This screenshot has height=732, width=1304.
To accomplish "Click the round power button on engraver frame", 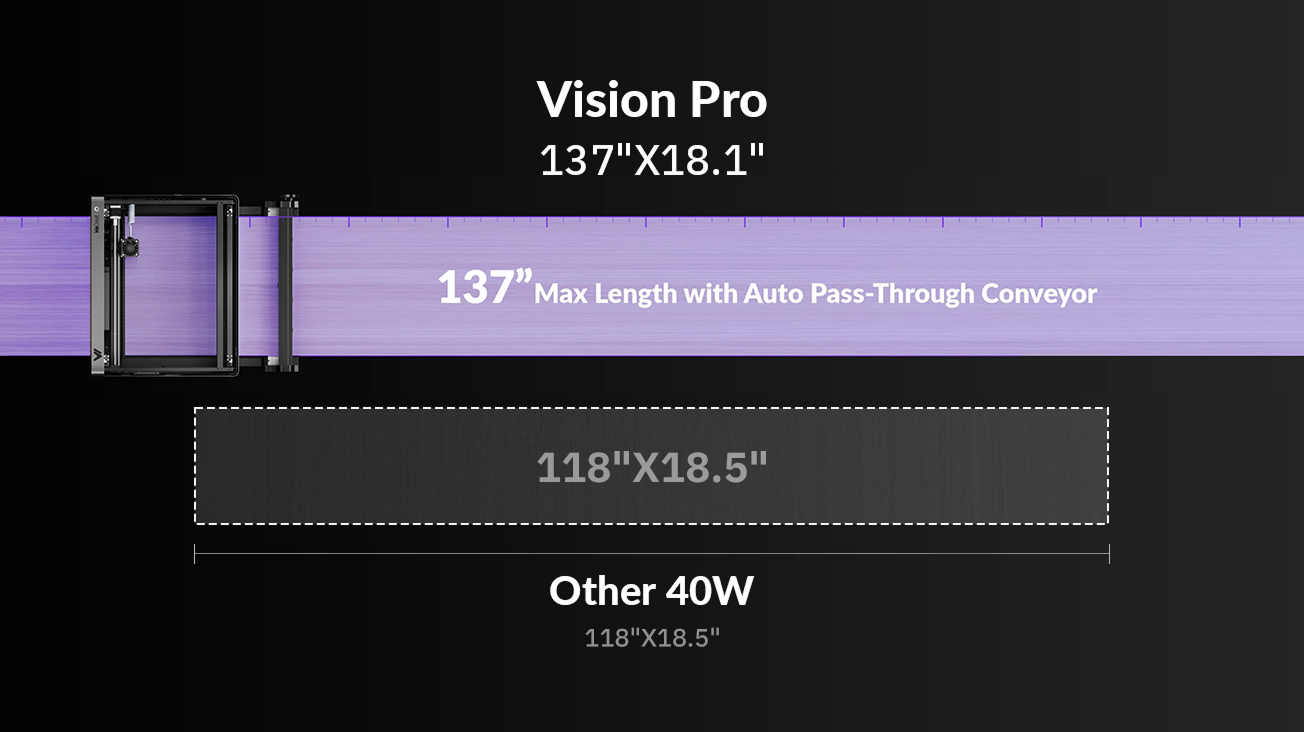I will (98, 210).
